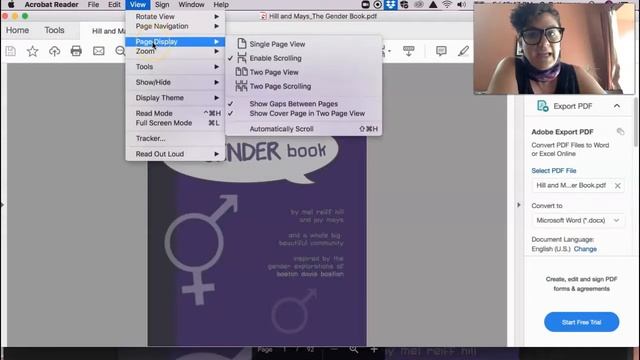
Task: Click the Single Page View icon
Action: pyautogui.click(x=242, y=44)
